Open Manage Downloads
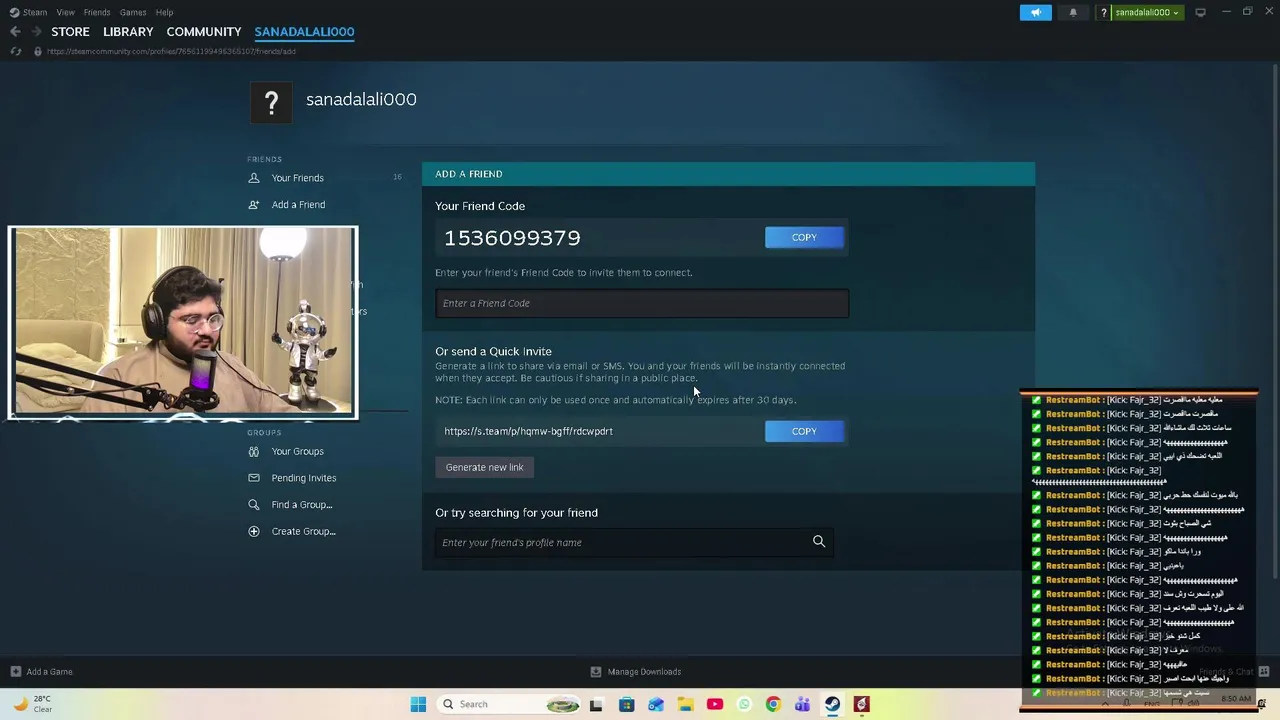This screenshot has height=720, width=1280. pyautogui.click(x=644, y=672)
